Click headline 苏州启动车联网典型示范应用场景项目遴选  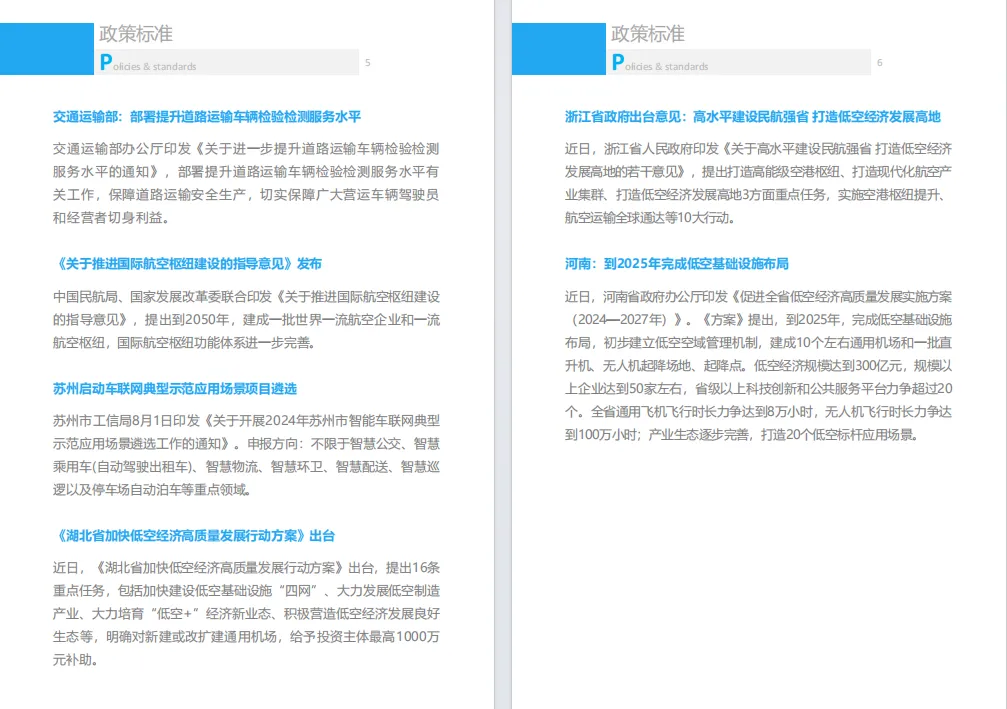click(175, 389)
